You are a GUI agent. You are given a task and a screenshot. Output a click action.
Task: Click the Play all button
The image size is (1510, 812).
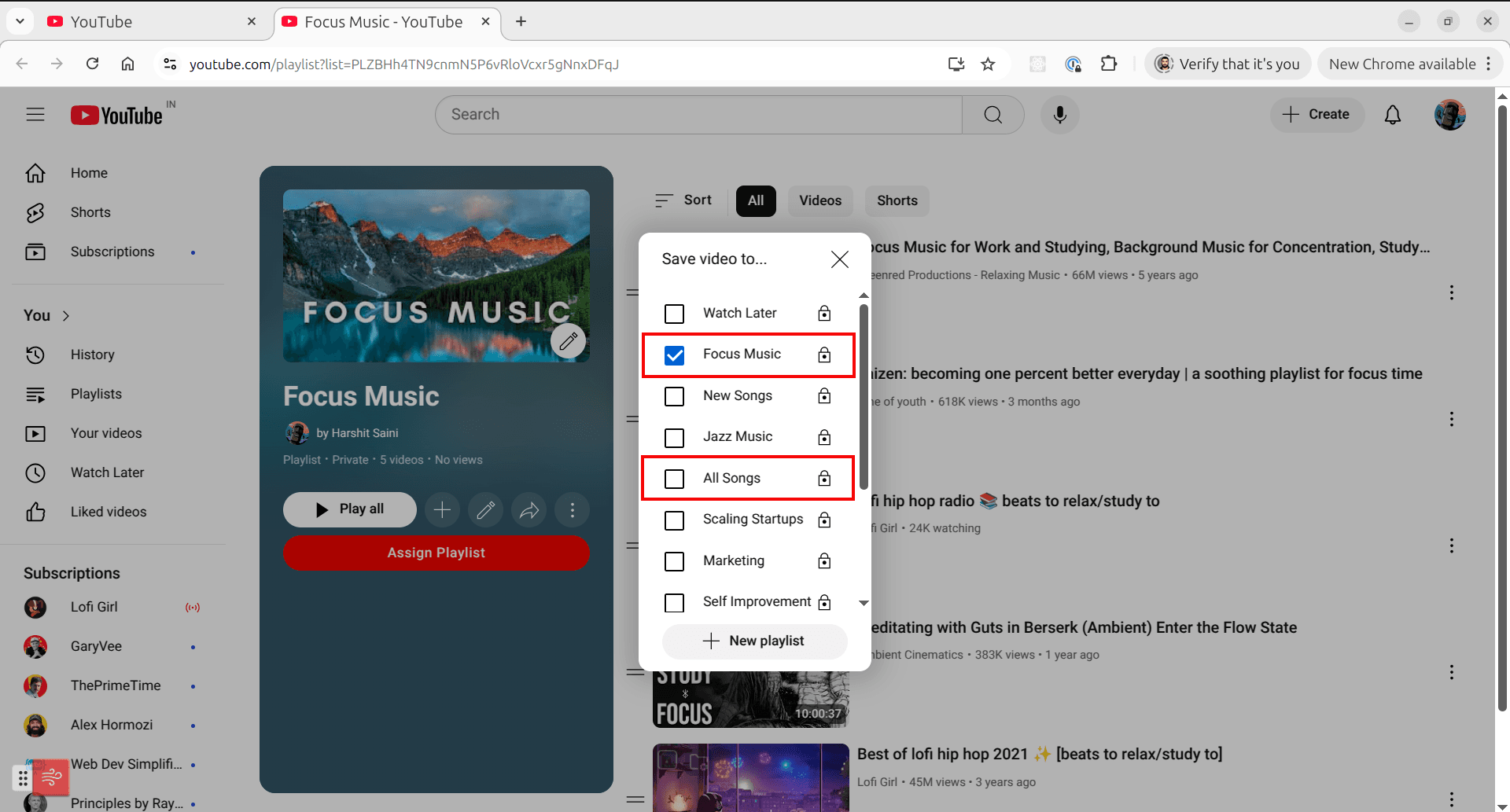point(350,509)
